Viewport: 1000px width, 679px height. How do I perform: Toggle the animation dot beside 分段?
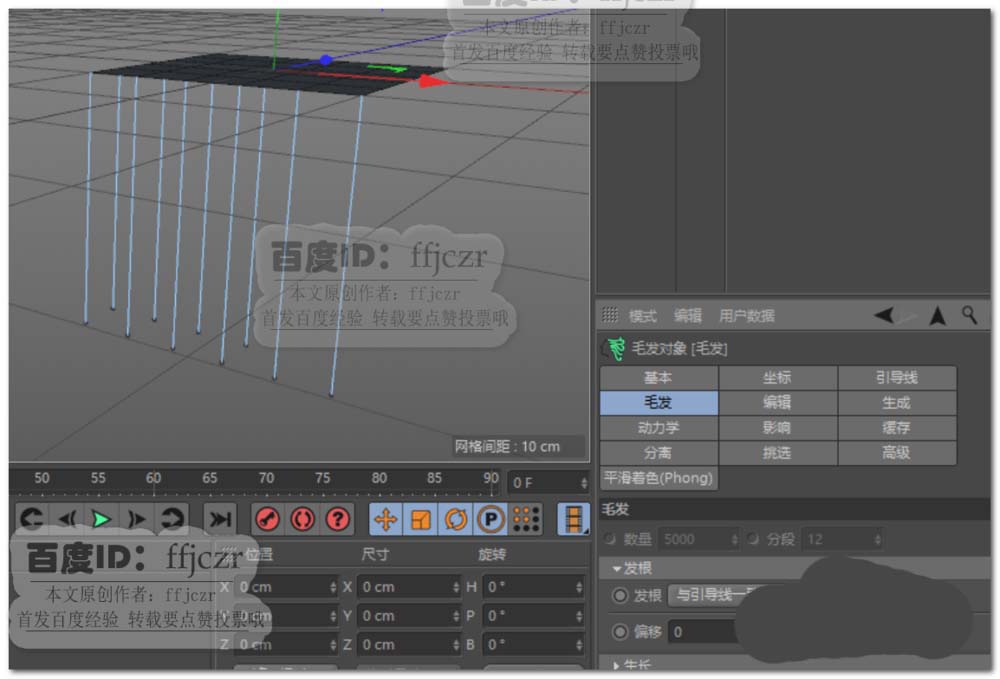tap(753, 539)
